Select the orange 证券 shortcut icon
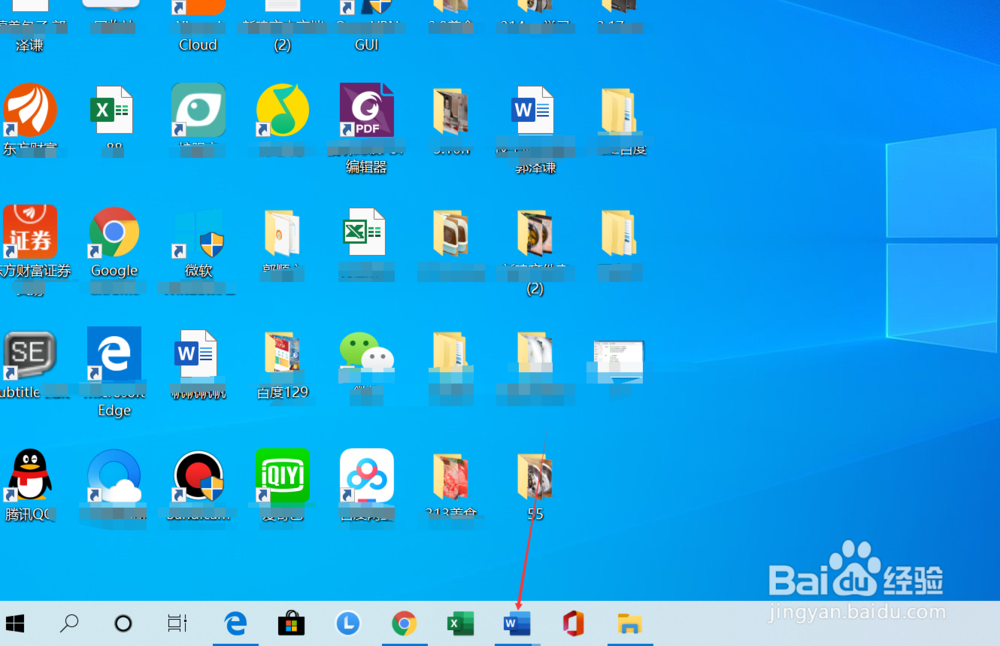Screen dimensions: 1000x646 click(x=29, y=232)
